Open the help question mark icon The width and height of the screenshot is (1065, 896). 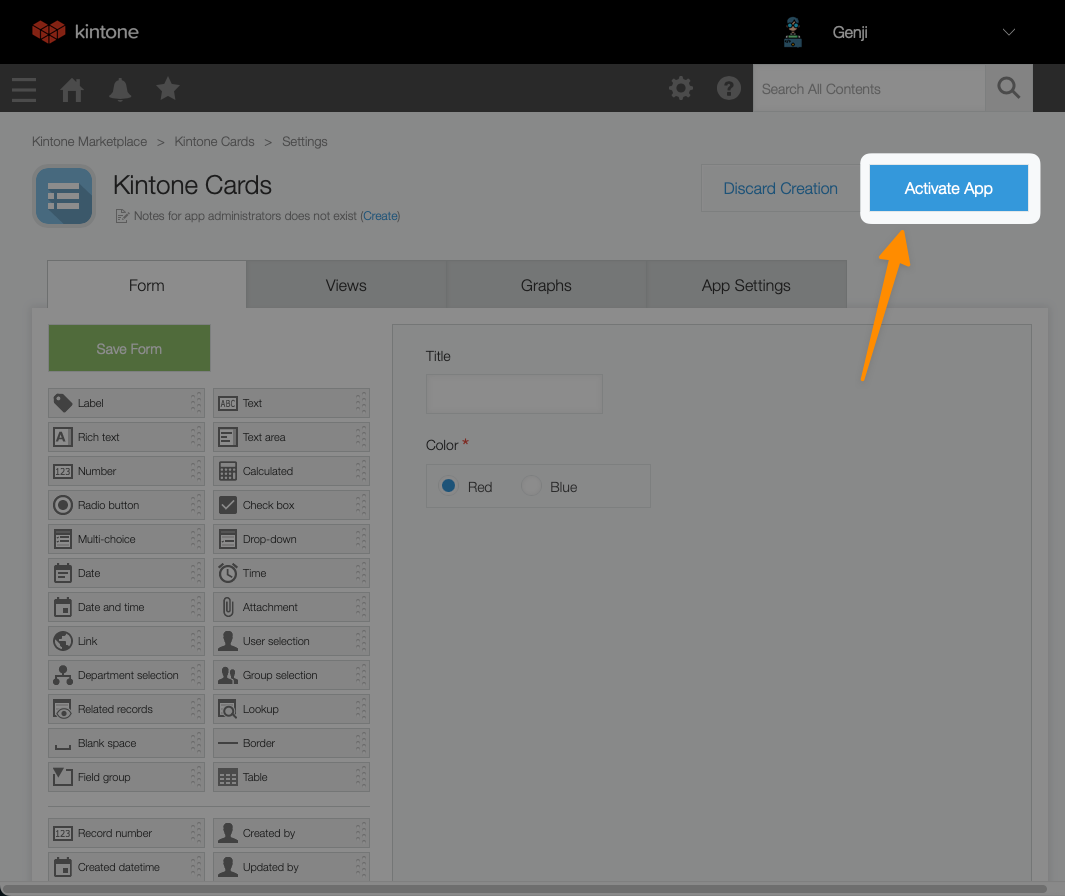(729, 88)
